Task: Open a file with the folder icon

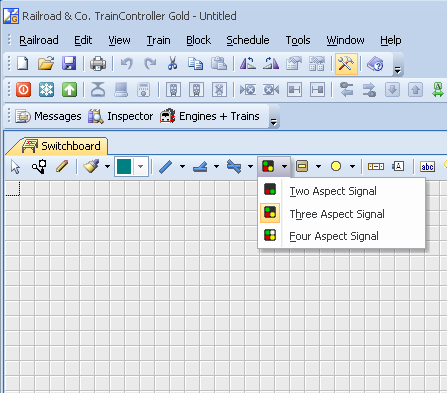Action: tap(46, 63)
